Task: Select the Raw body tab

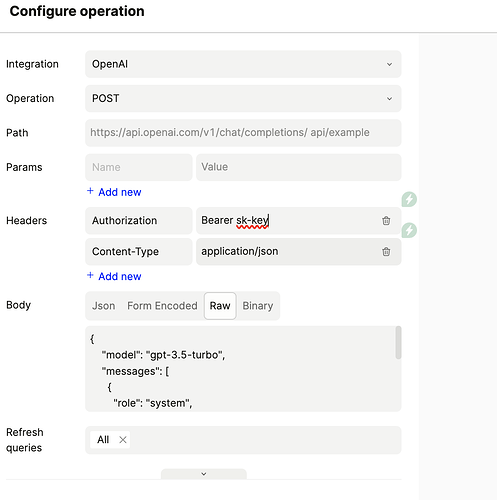Action: [x=220, y=306]
